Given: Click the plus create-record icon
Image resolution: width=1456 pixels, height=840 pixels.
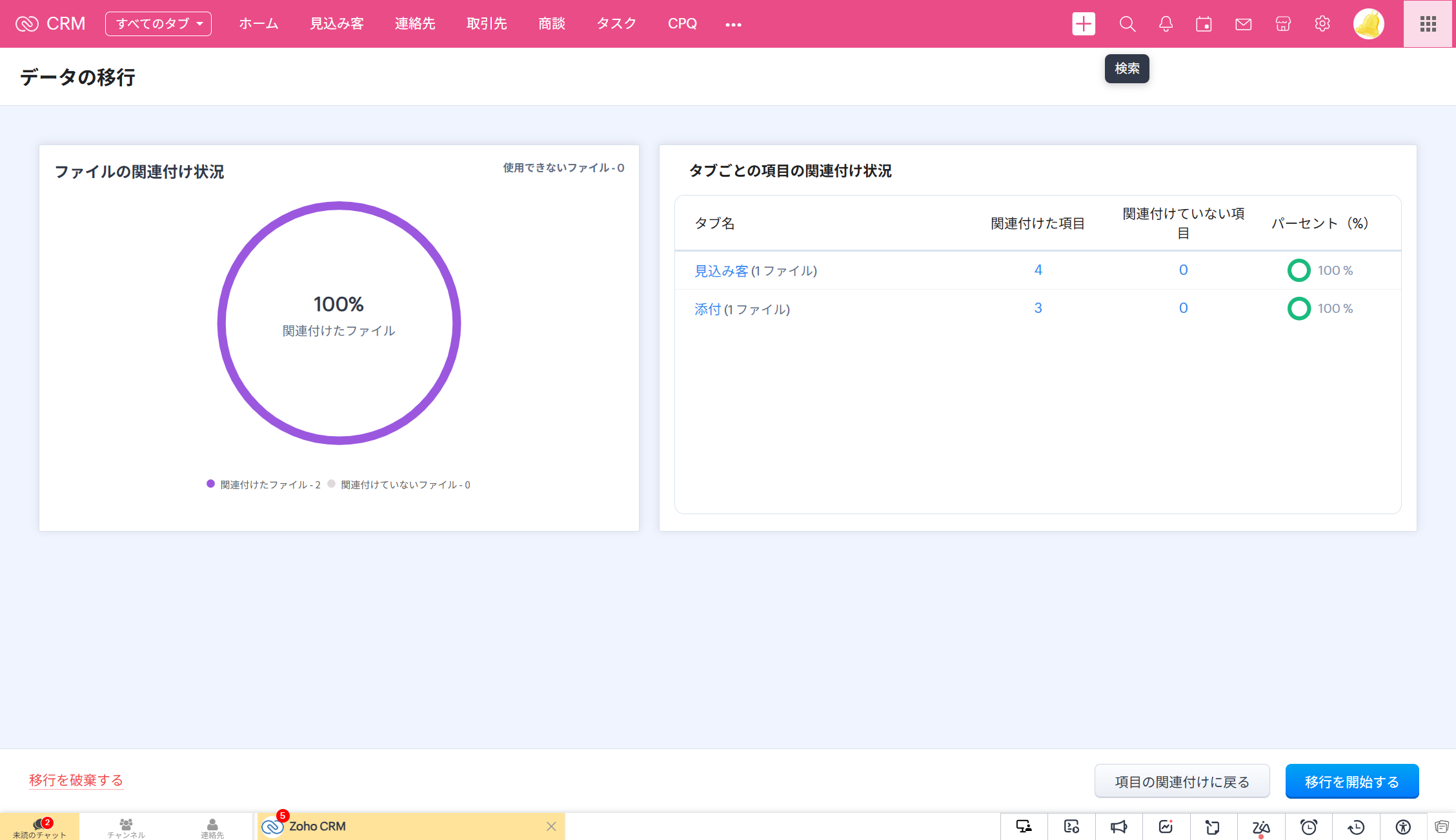Looking at the screenshot, I should [1084, 25].
